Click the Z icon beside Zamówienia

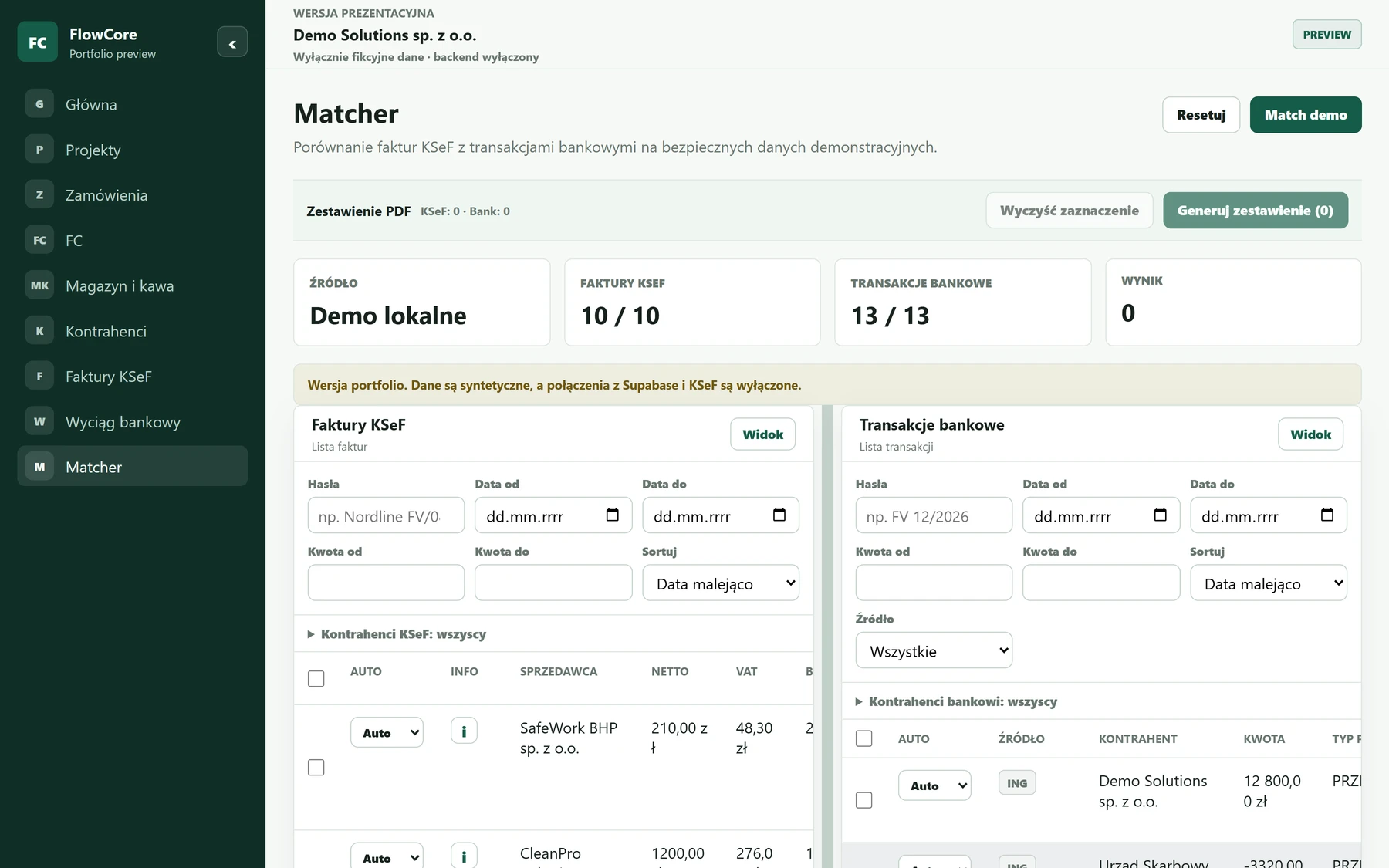point(39,195)
